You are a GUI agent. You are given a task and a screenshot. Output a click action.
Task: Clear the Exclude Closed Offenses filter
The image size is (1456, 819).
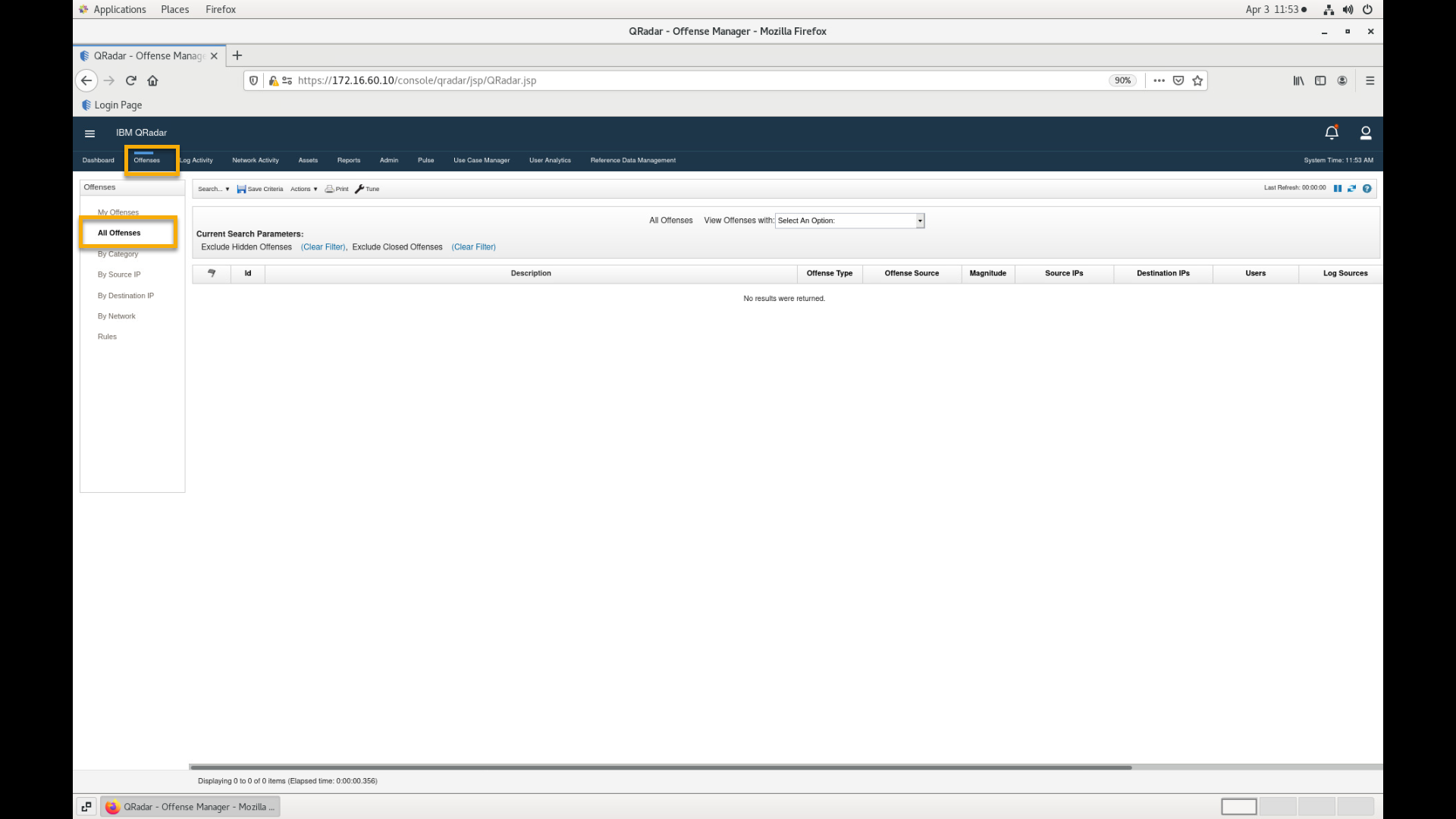pos(473,247)
